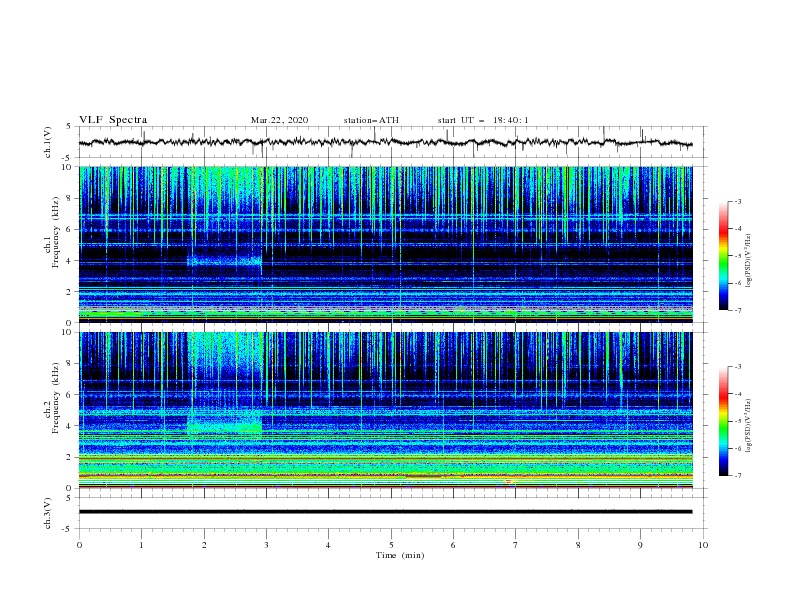Click the time axis tick label '9'
792x612 pixels.
(640, 545)
